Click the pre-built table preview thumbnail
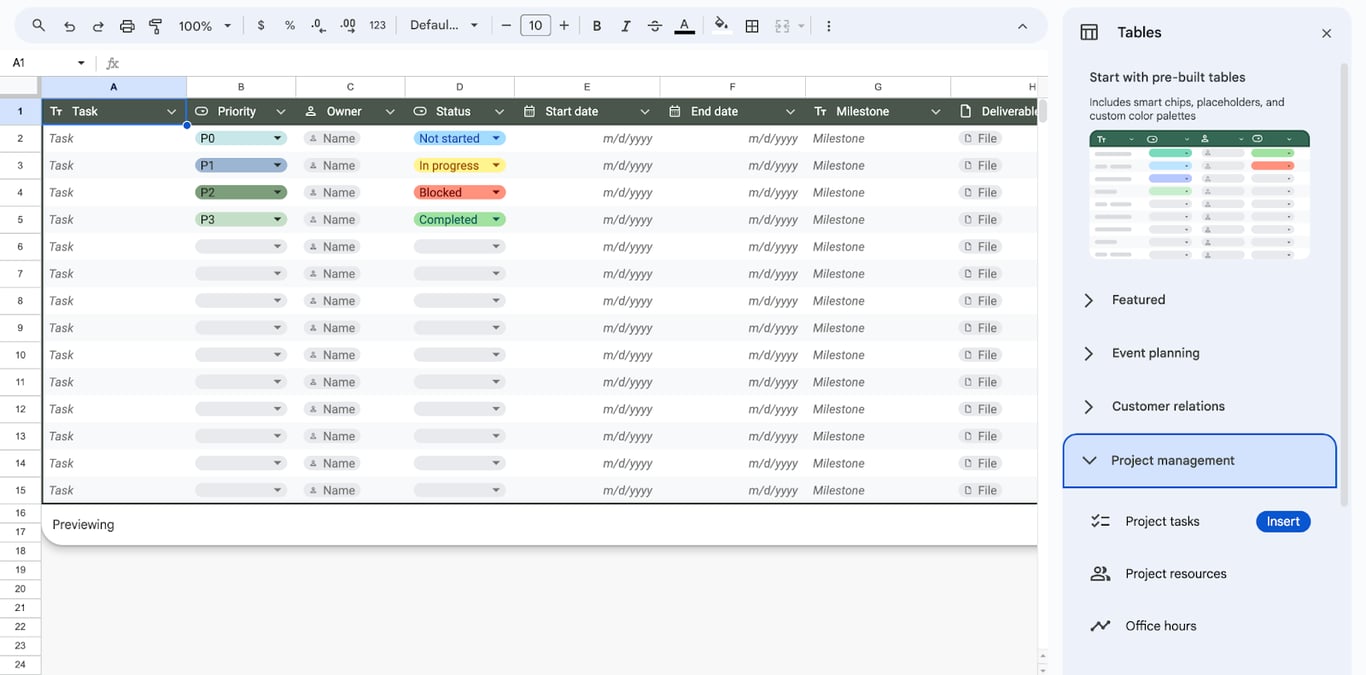1366x675 pixels. pos(1199,195)
